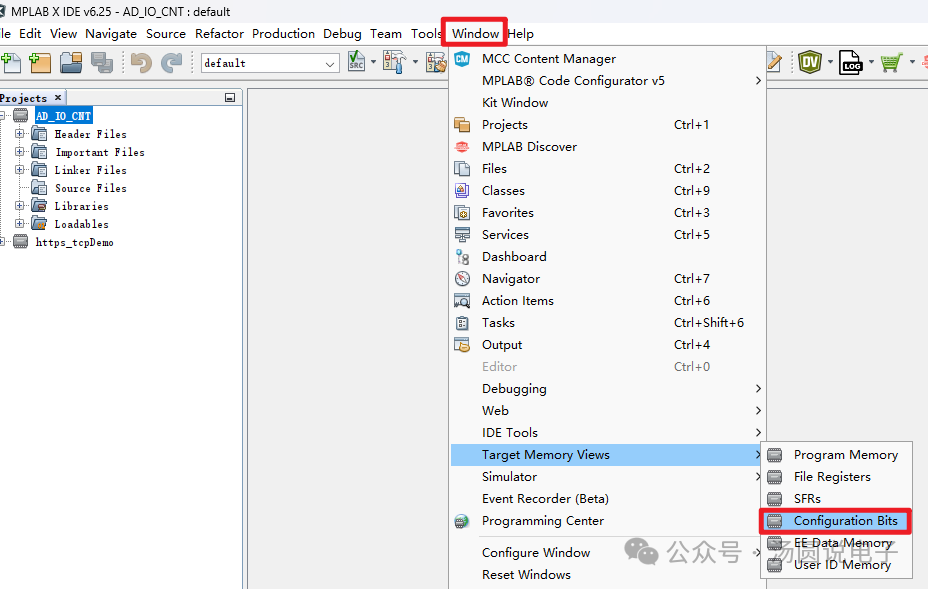Open dropdown arrow next to LOG icon

click(871, 62)
